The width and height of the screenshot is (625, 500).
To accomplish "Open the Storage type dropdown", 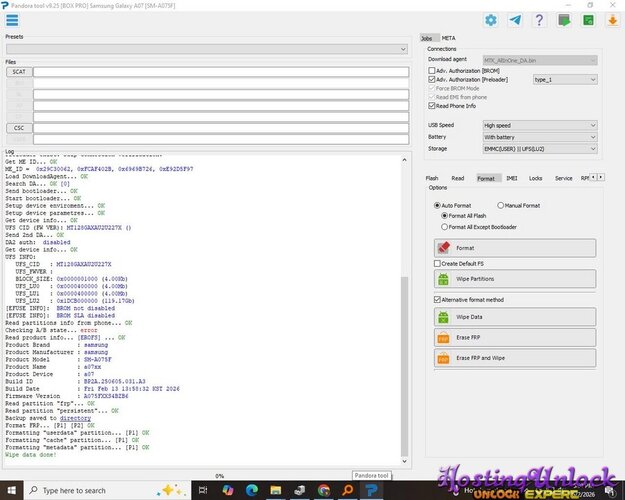I will click(x=540, y=149).
